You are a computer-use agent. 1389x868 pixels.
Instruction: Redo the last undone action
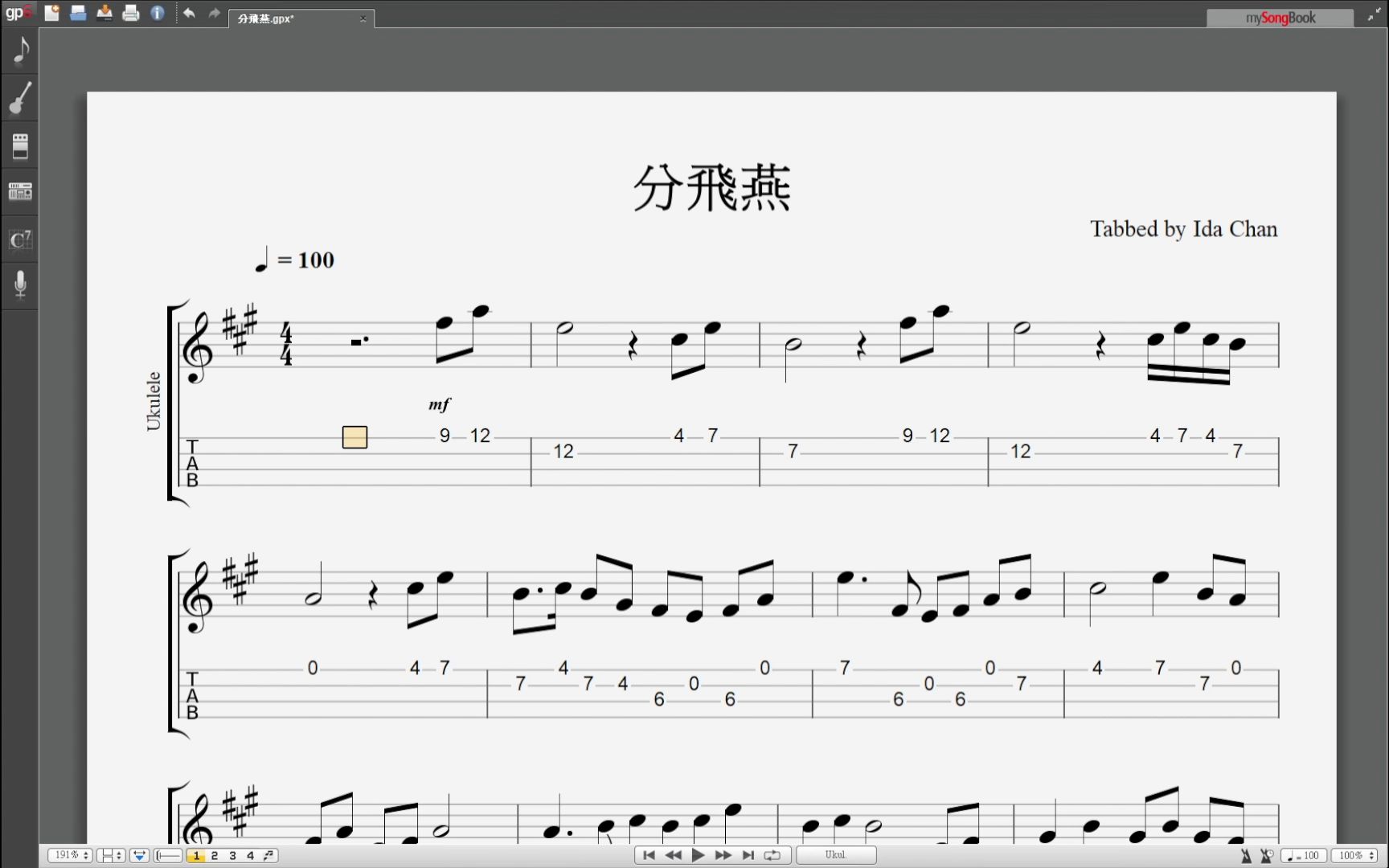pyautogui.click(x=214, y=13)
